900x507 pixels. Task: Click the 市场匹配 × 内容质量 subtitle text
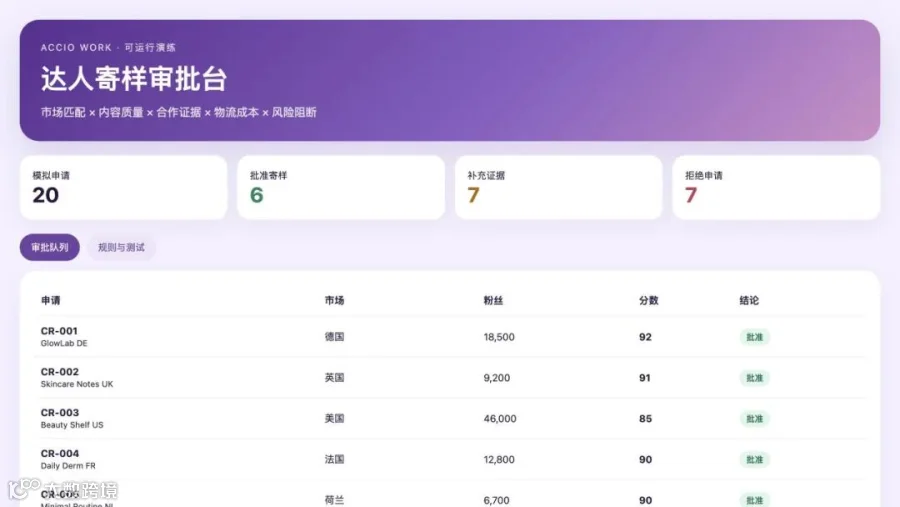pyautogui.click(x=92, y=113)
